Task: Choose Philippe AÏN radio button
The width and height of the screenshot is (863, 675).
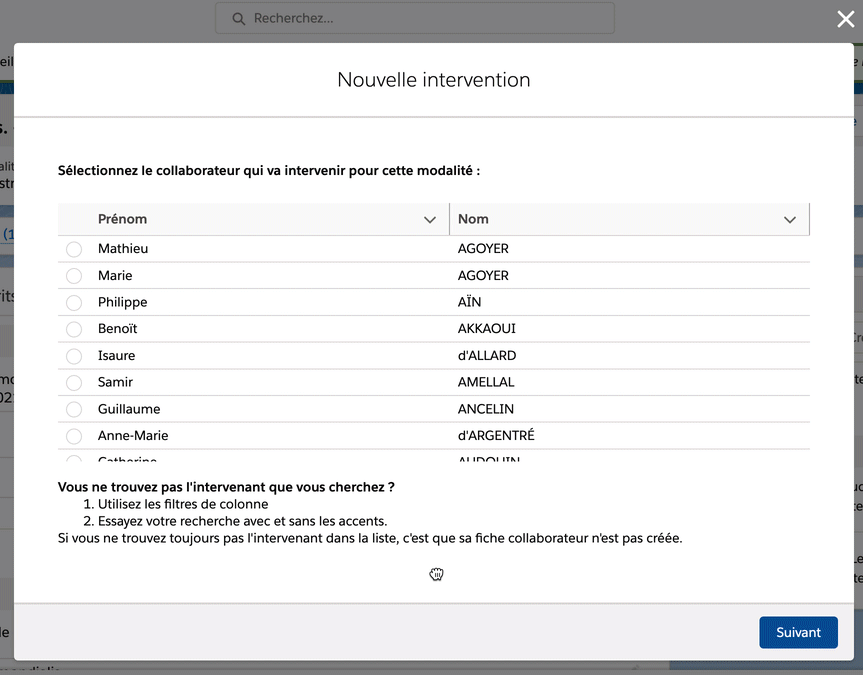Action: pyautogui.click(x=74, y=303)
